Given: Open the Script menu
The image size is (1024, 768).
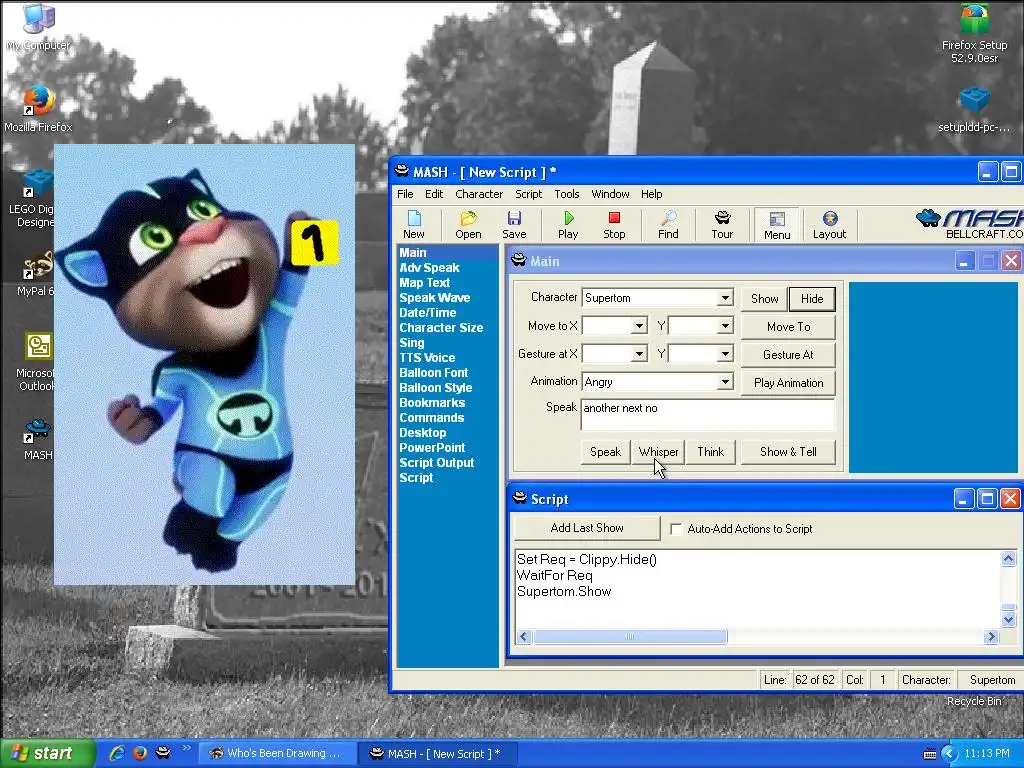Looking at the screenshot, I should [x=528, y=194].
